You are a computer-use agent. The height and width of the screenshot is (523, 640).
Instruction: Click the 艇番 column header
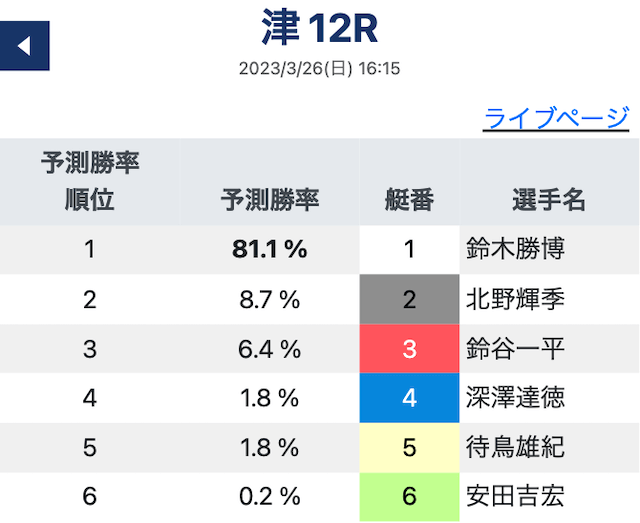coord(409,199)
